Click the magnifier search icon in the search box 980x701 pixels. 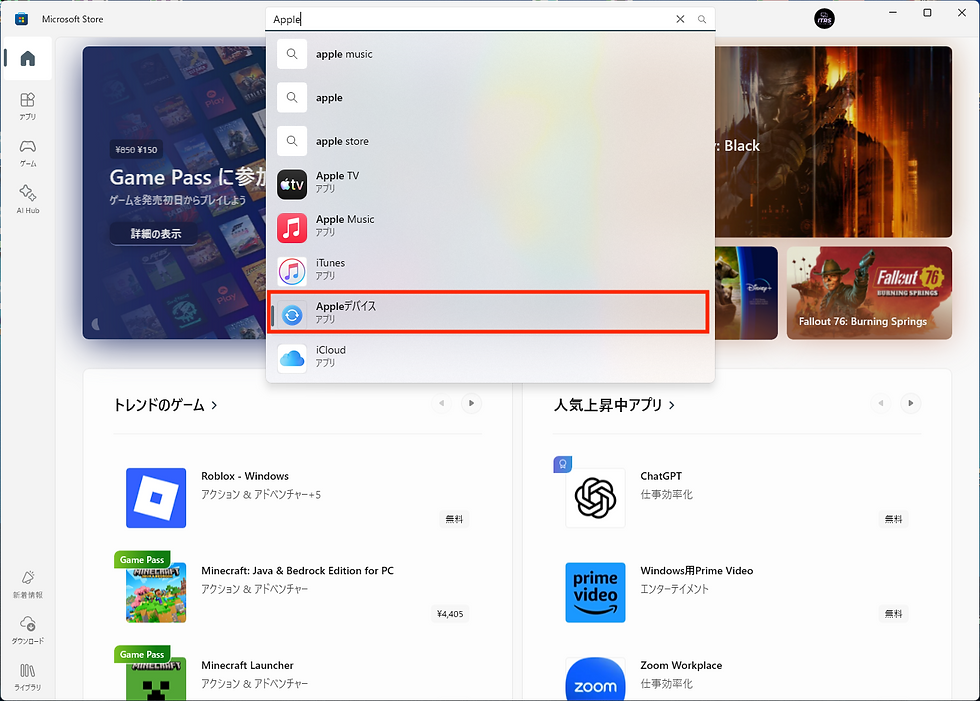(x=702, y=19)
